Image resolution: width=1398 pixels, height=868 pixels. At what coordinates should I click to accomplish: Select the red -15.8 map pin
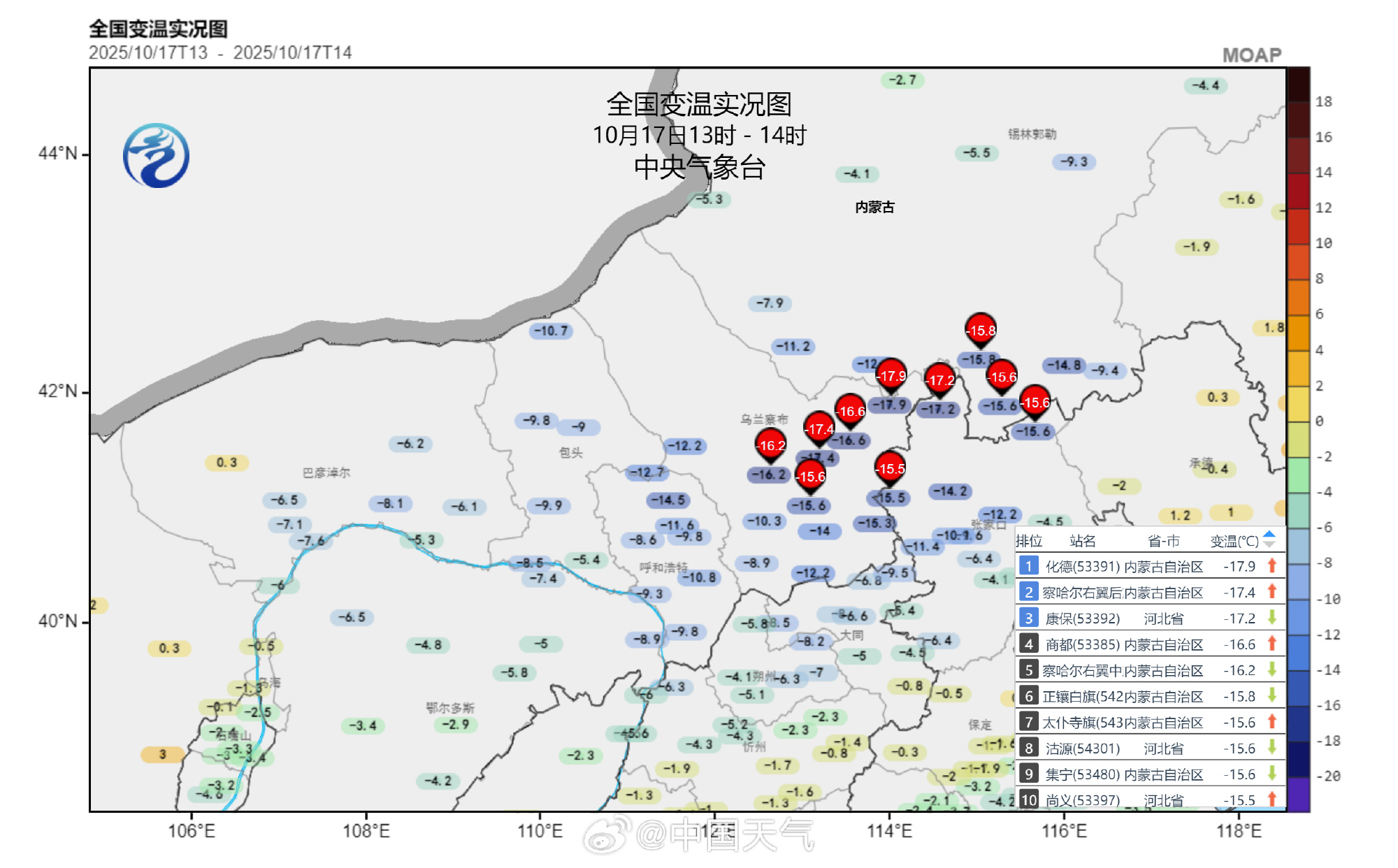(981, 329)
